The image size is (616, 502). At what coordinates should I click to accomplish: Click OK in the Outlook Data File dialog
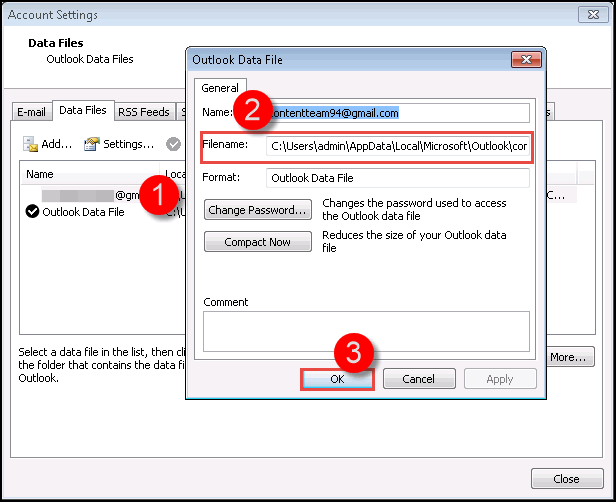(x=337, y=379)
